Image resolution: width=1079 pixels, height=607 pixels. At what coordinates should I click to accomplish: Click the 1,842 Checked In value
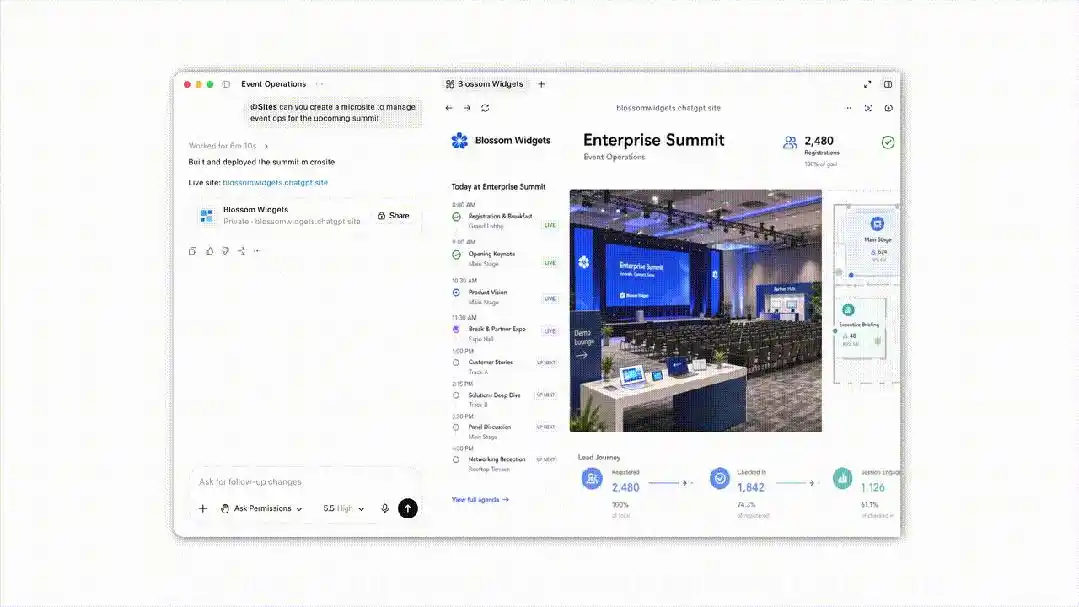[751, 487]
